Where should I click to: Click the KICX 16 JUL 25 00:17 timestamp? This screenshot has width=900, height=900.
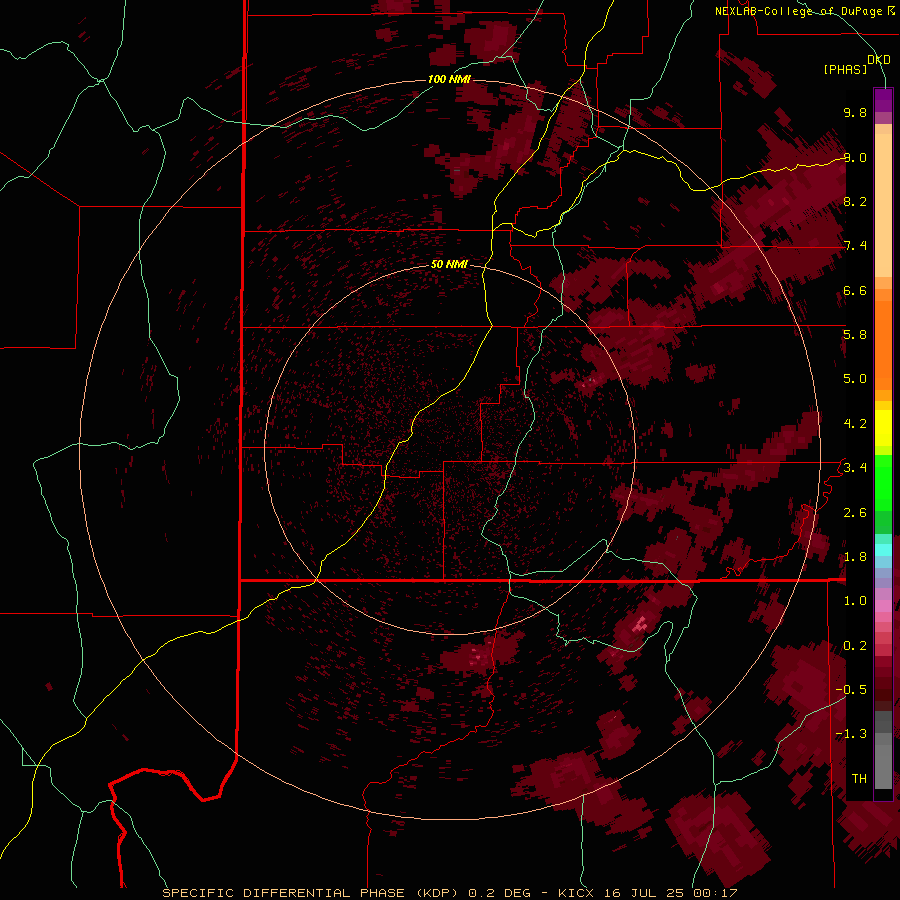click(647, 893)
